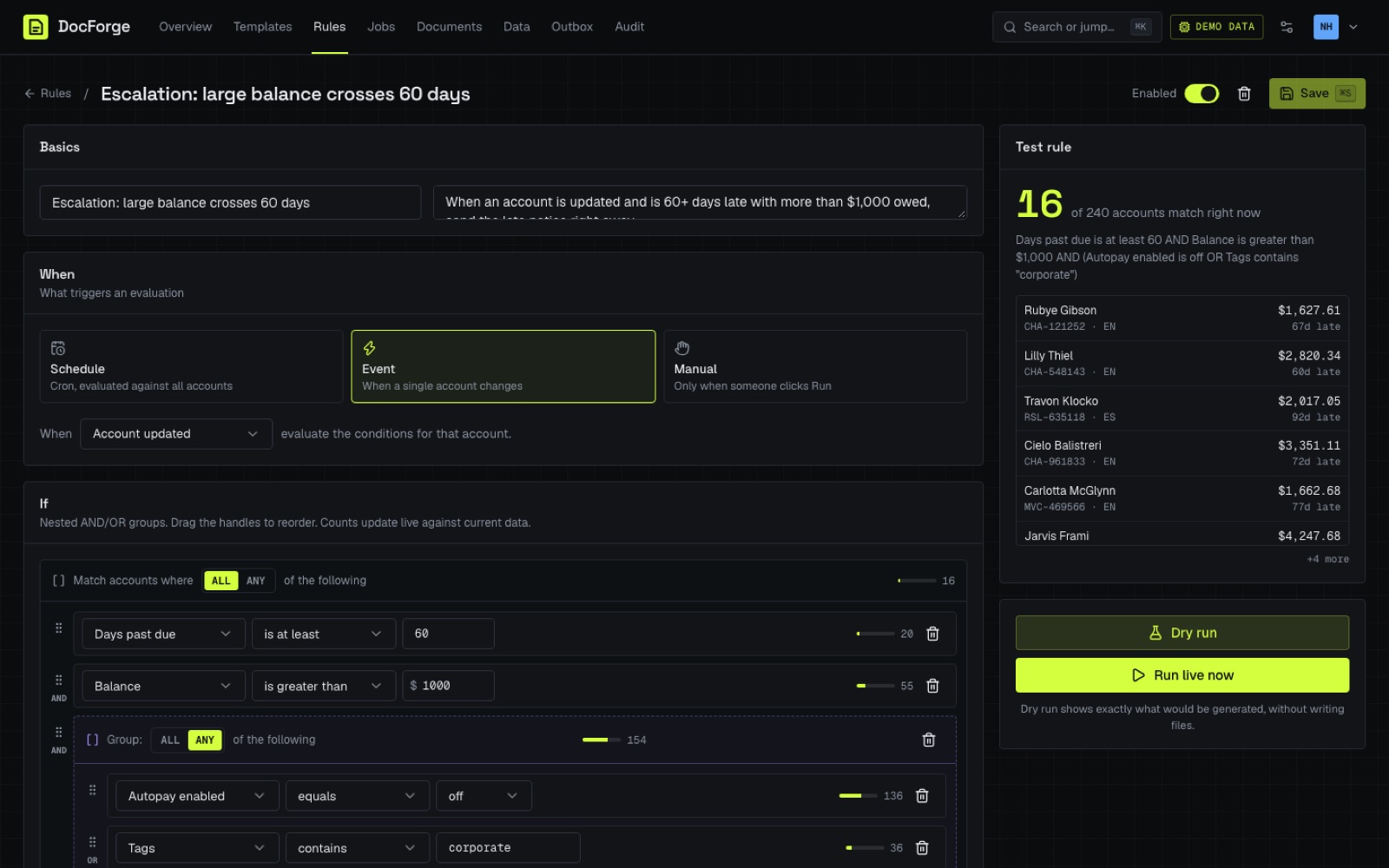The image size is (1389, 868).
Task: Delete the Tags contains condition
Action: pyautogui.click(x=922, y=848)
